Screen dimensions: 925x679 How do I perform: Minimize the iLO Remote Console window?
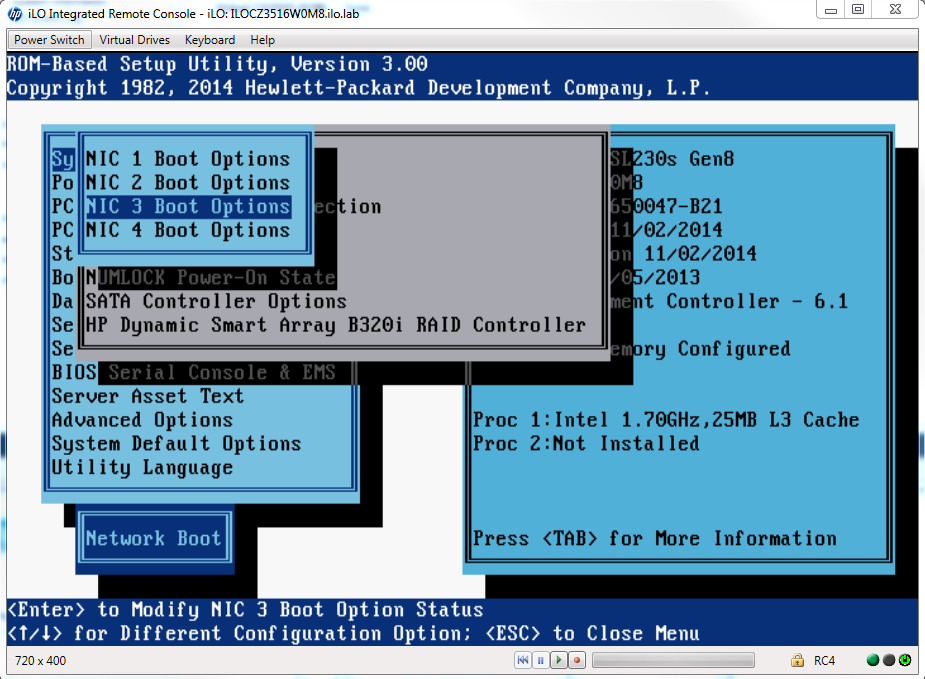831,10
